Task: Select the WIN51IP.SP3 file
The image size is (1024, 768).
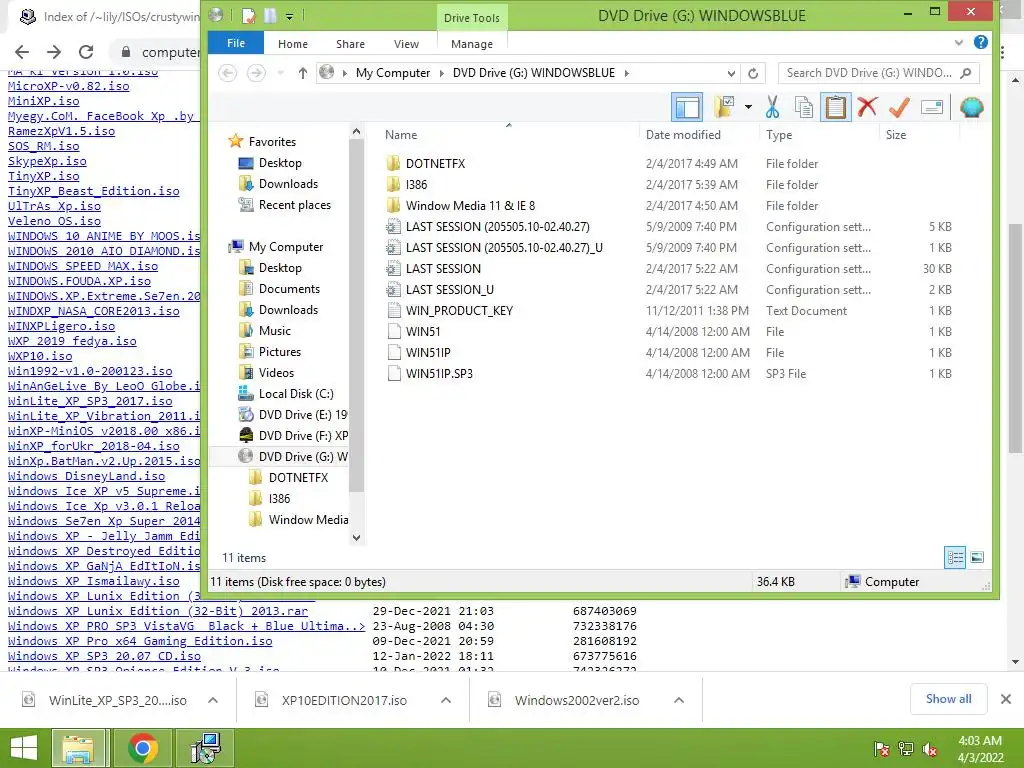Action: click(x=439, y=374)
